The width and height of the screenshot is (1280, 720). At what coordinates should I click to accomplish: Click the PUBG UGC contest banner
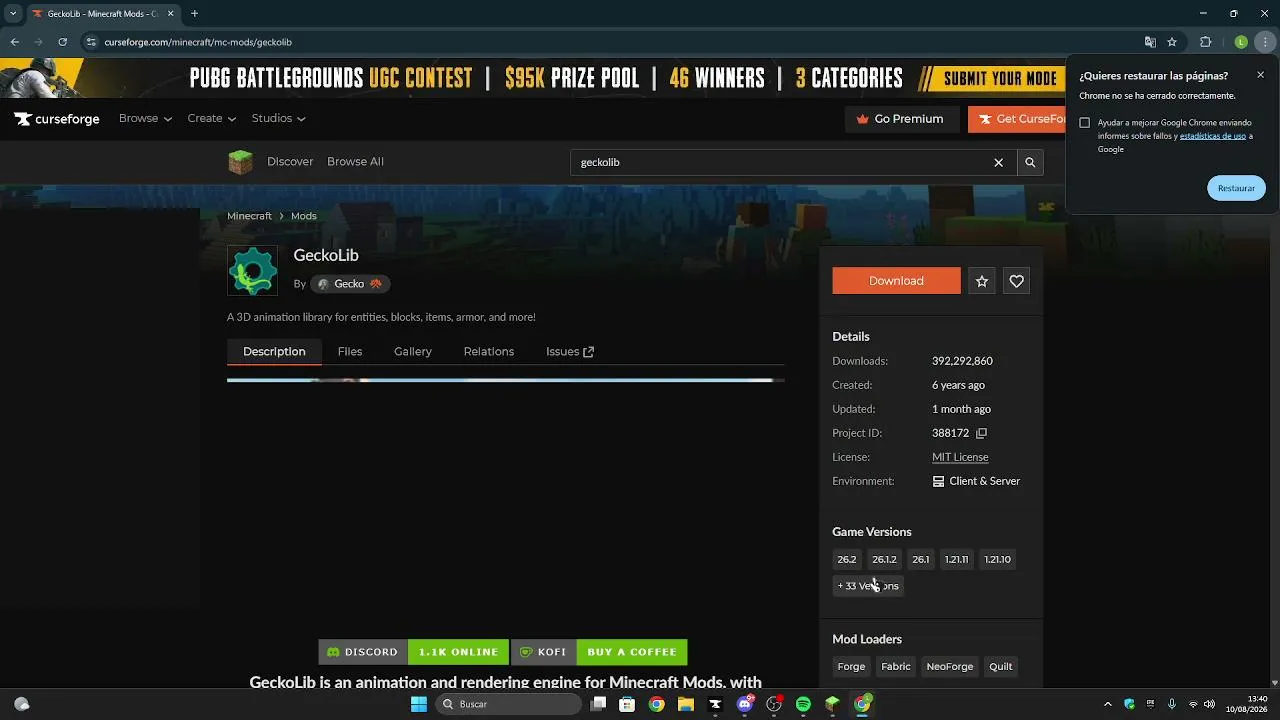coord(532,78)
